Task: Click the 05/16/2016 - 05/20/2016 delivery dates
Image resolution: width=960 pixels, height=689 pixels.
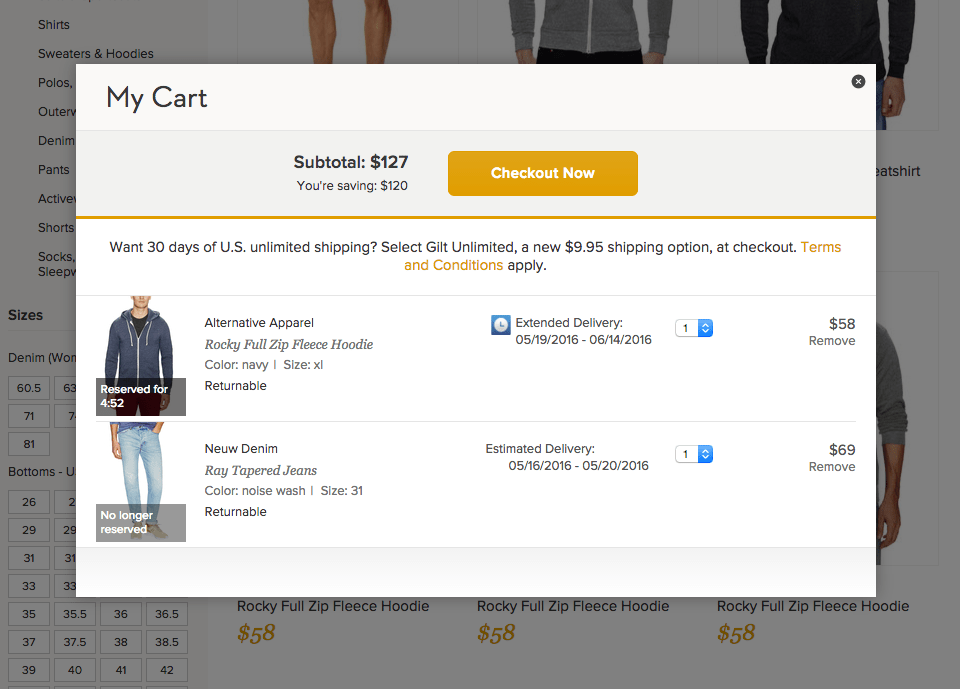Action: [579, 466]
